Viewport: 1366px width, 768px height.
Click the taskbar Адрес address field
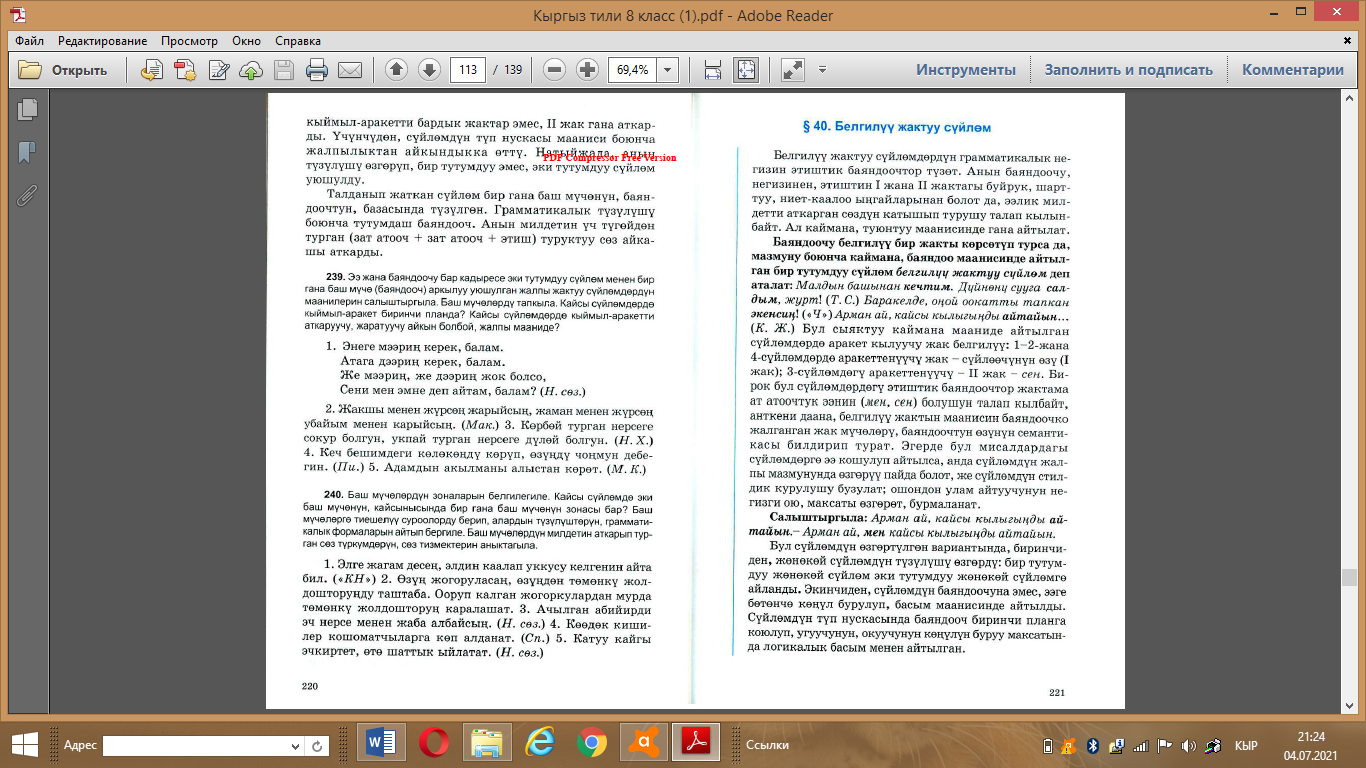point(194,745)
